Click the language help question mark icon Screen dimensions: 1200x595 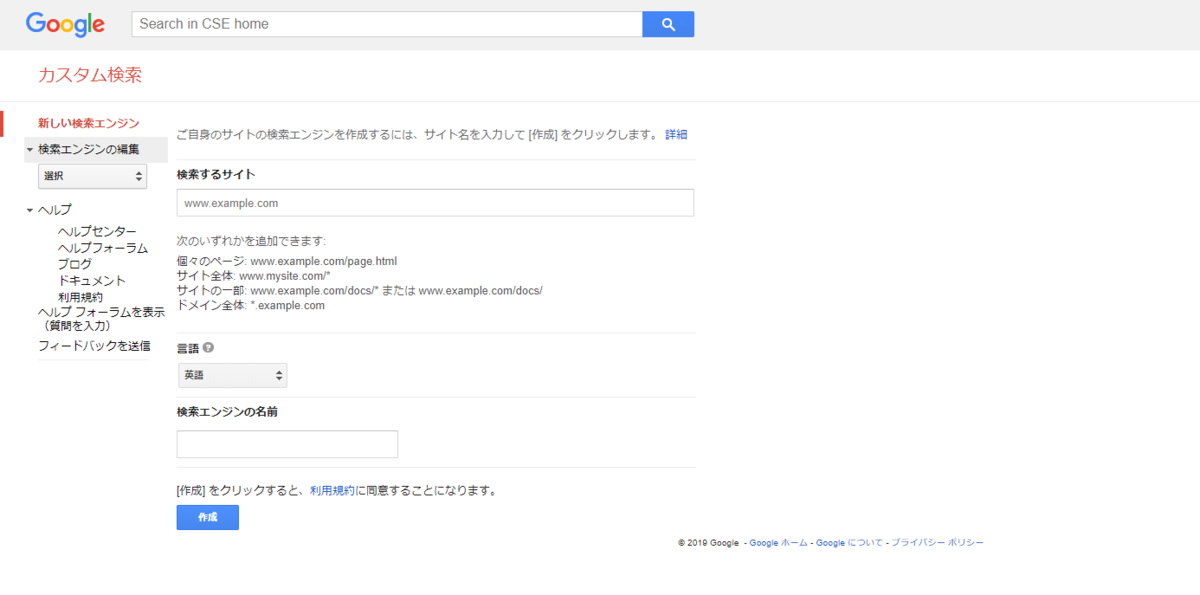pyautogui.click(x=208, y=348)
